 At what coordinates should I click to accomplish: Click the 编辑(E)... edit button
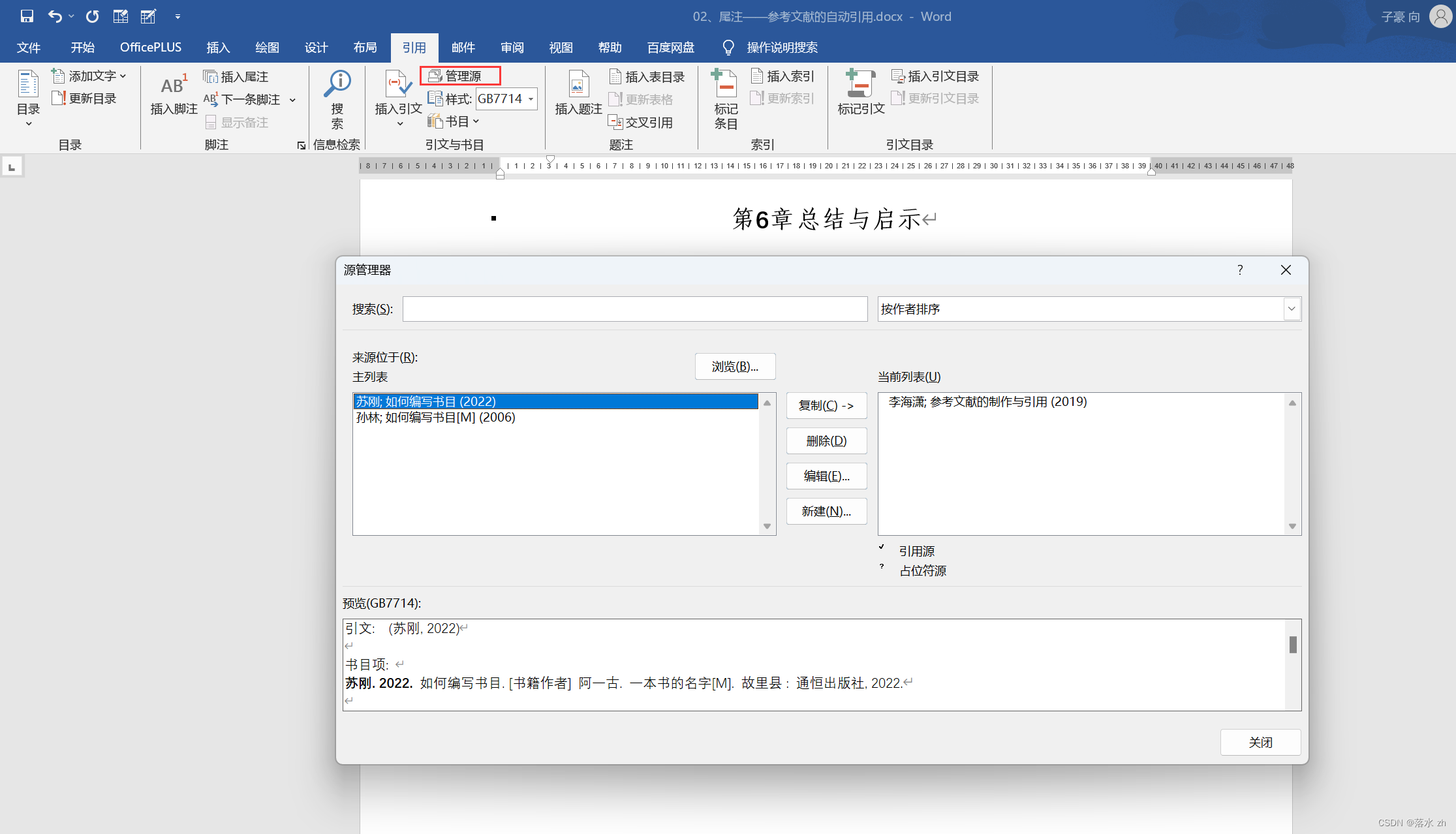pyautogui.click(x=826, y=476)
